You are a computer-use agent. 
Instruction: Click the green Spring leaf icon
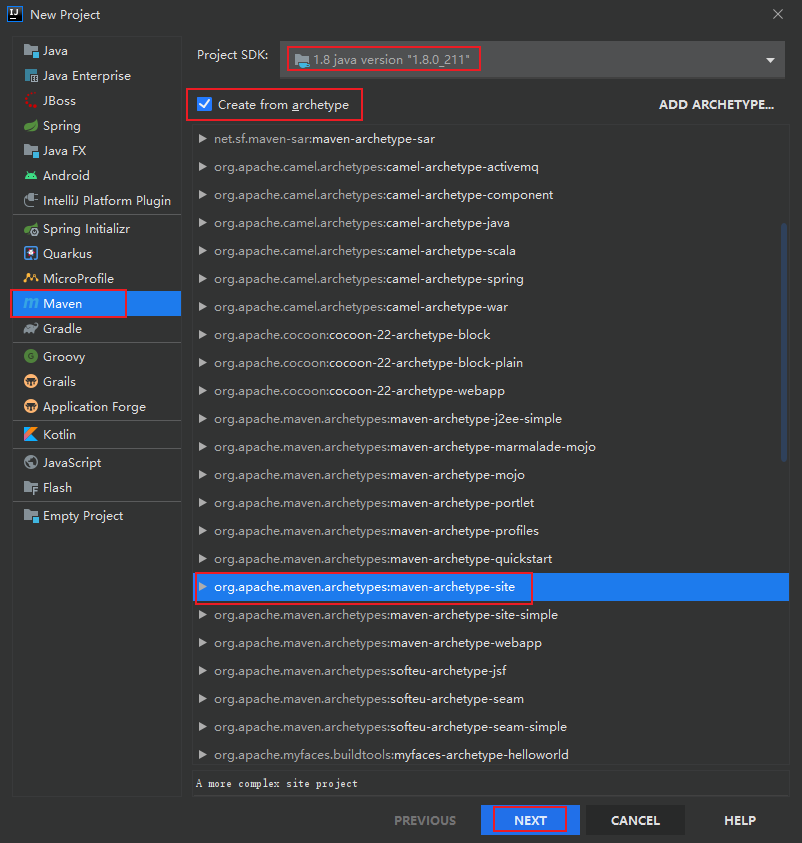coord(31,126)
